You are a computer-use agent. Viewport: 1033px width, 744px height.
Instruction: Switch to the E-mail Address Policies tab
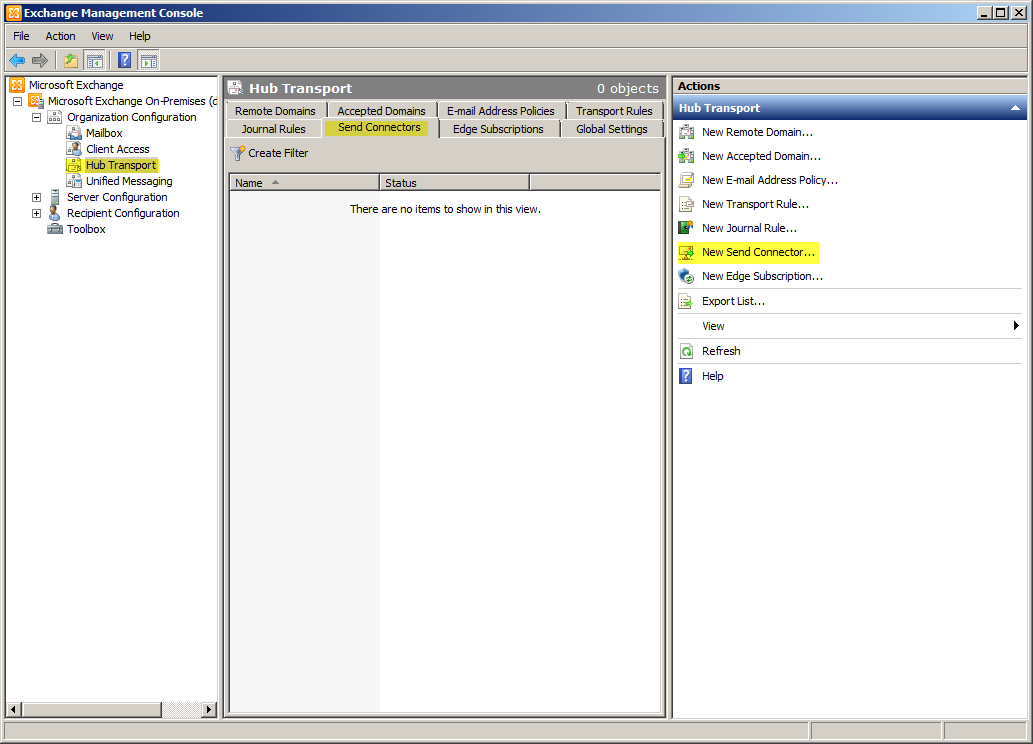[x=501, y=111]
